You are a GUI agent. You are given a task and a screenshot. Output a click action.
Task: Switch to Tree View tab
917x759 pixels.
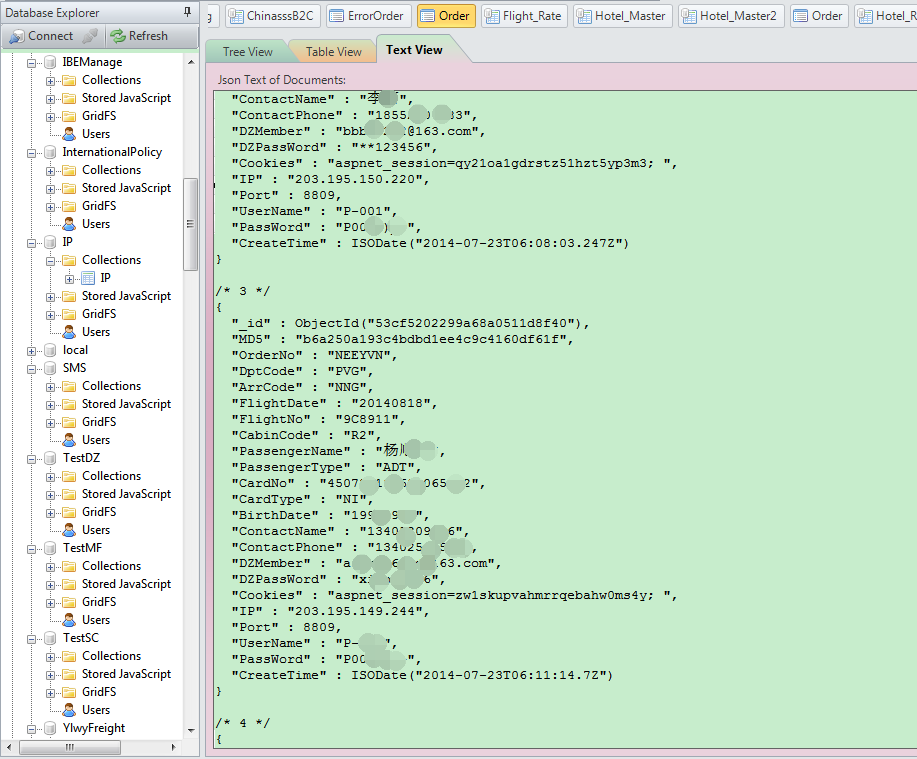247,51
